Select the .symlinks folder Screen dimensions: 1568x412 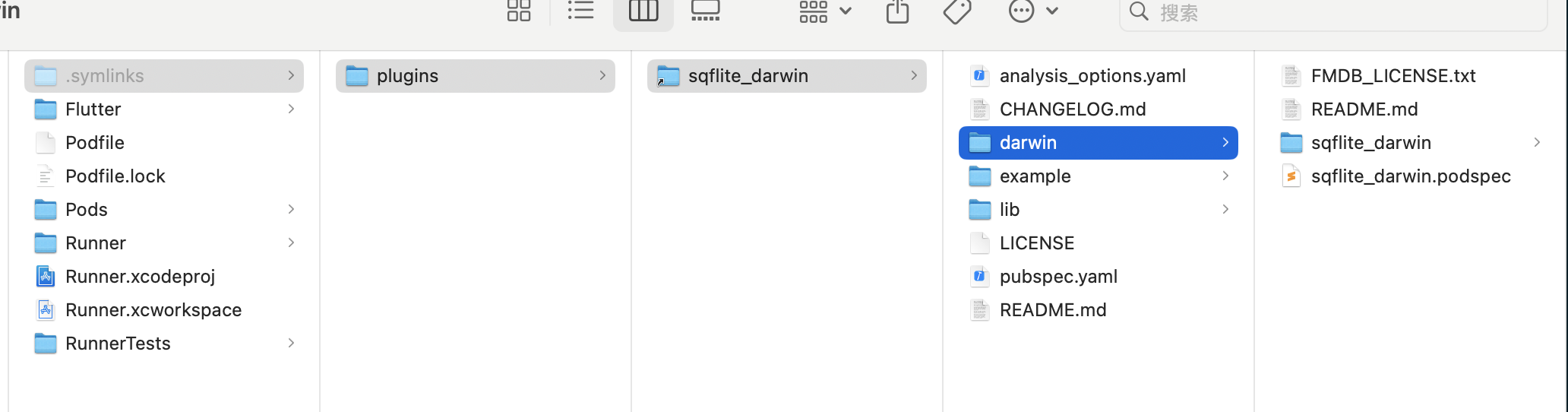pyautogui.click(x=164, y=76)
